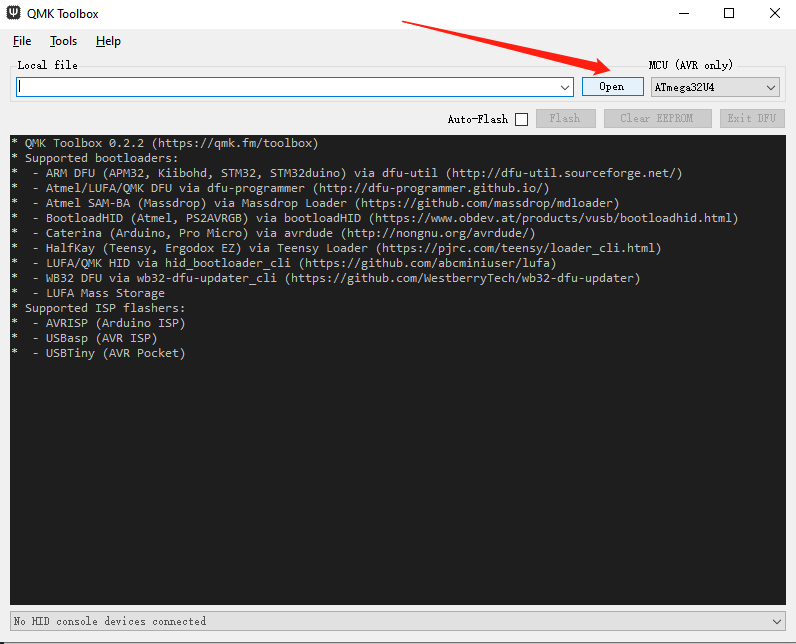Open the Help menu
The width and height of the screenshot is (796, 644).
(x=108, y=41)
